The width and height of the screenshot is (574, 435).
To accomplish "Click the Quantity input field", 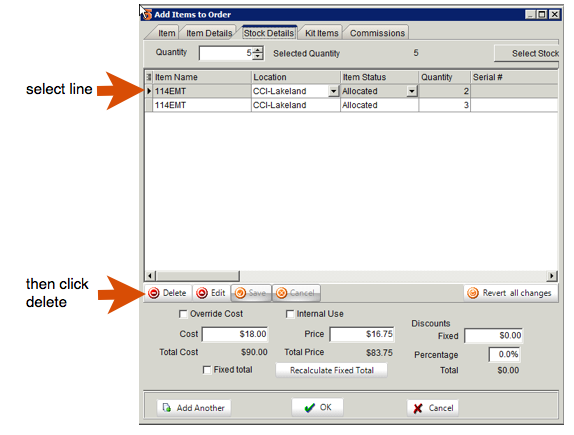I will pyautogui.click(x=226, y=53).
